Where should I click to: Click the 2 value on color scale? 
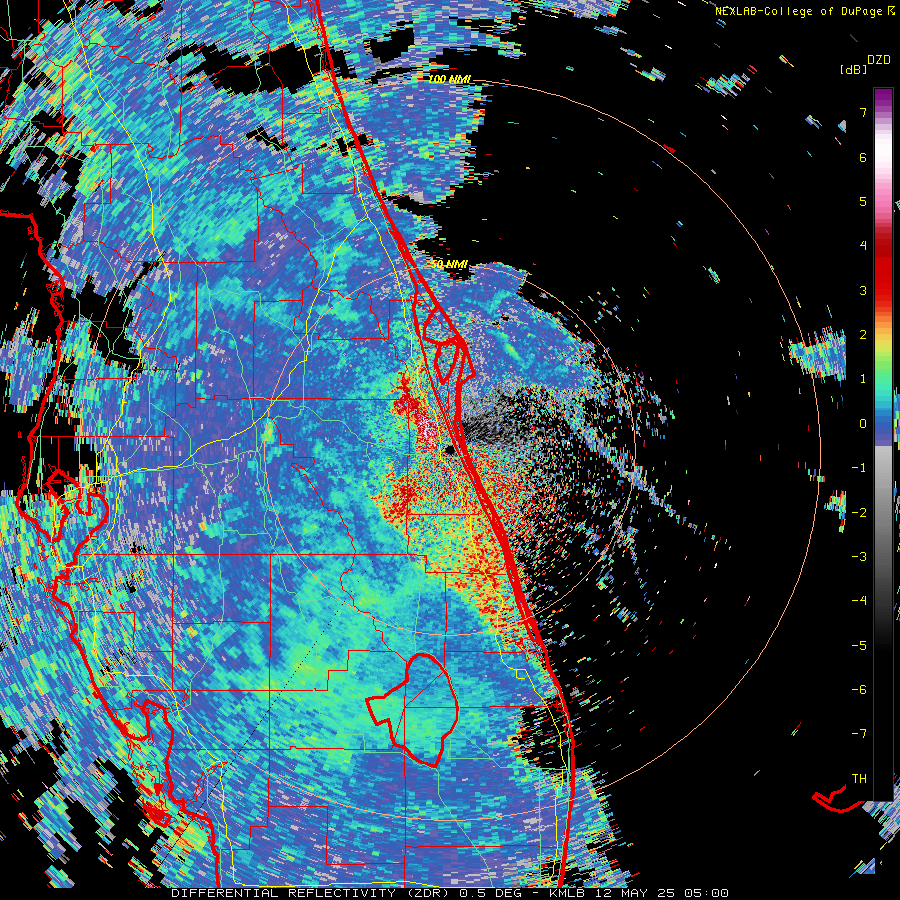863,335
